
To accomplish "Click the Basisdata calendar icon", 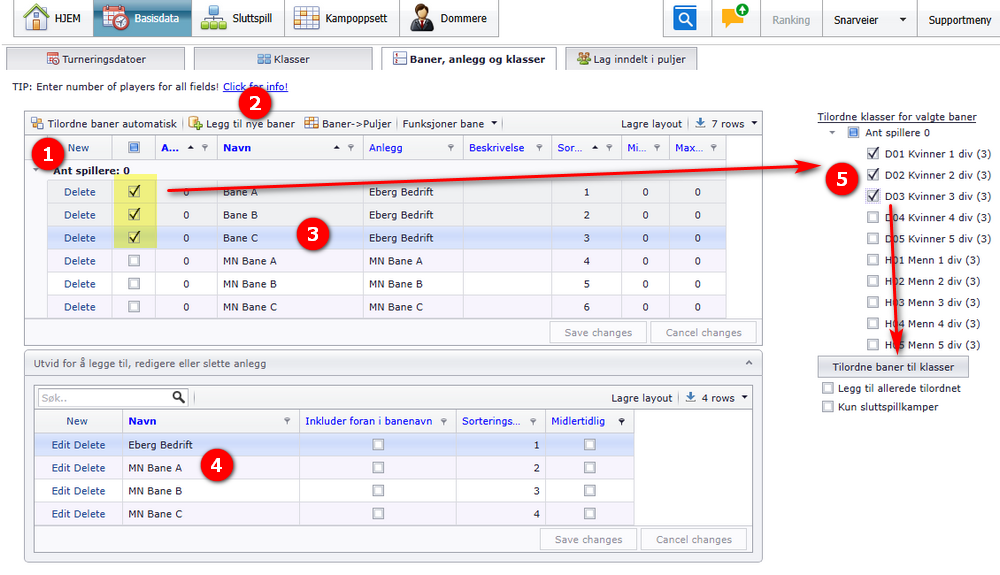I will tap(115, 18).
